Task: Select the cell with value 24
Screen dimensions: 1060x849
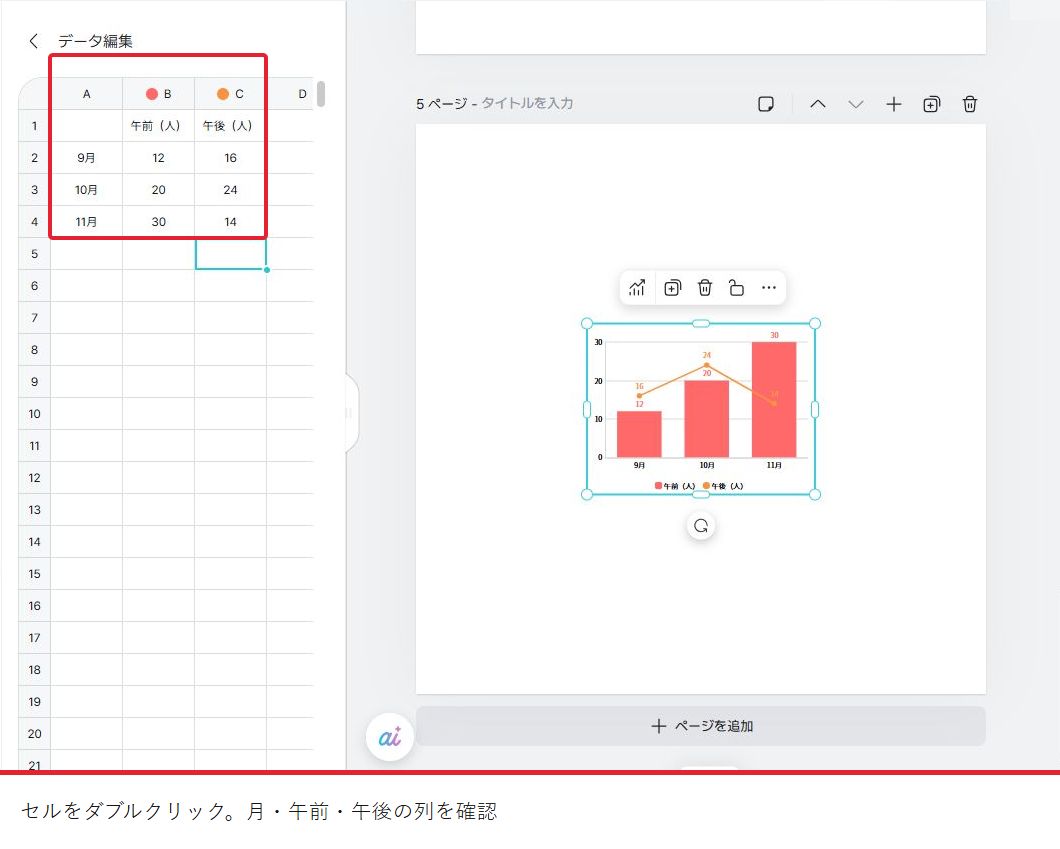Action: 230,190
